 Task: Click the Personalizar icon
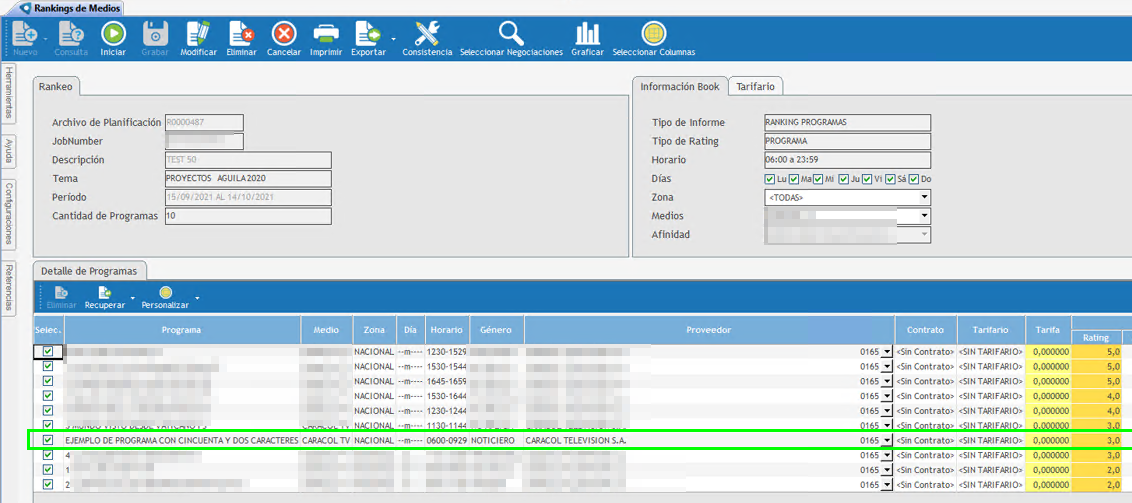pyautogui.click(x=165, y=292)
